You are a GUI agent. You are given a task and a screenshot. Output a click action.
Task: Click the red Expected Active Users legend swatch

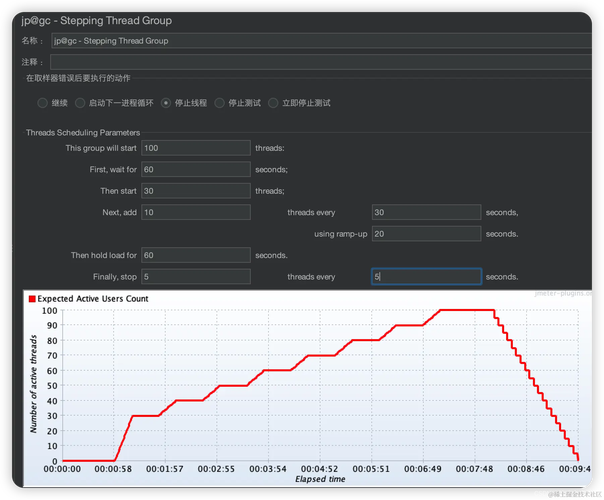pos(32,299)
